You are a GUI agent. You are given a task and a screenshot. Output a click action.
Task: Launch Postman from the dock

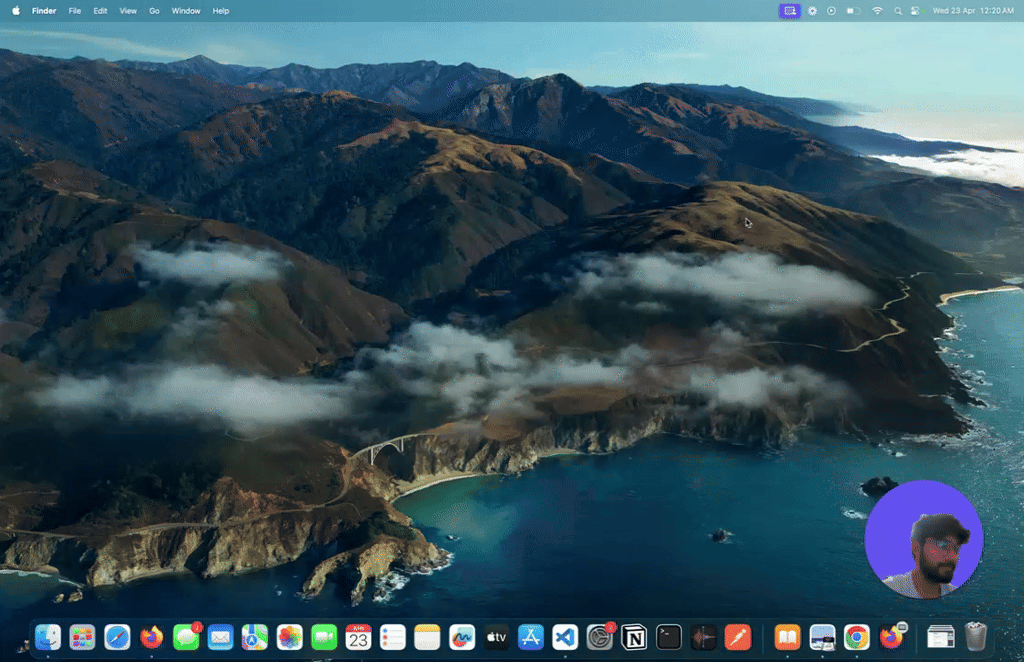(738, 637)
